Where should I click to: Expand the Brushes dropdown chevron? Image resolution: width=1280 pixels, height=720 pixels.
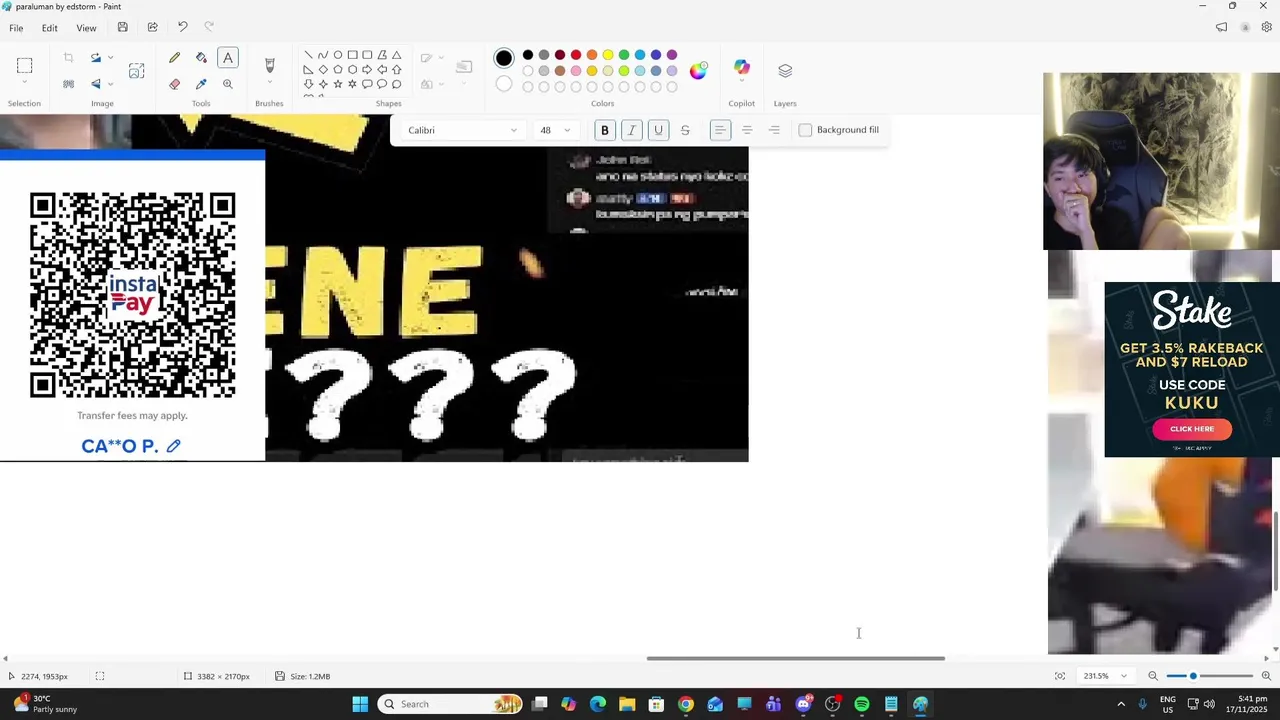pyautogui.click(x=269, y=83)
